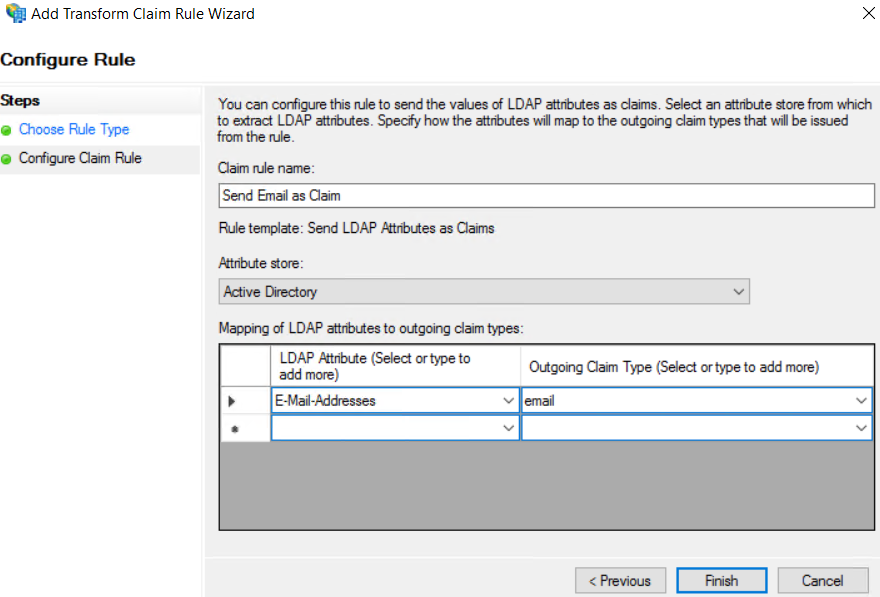The image size is (880, 597).
Task: Cancel the wizard
Action: [x=822, y=580]
